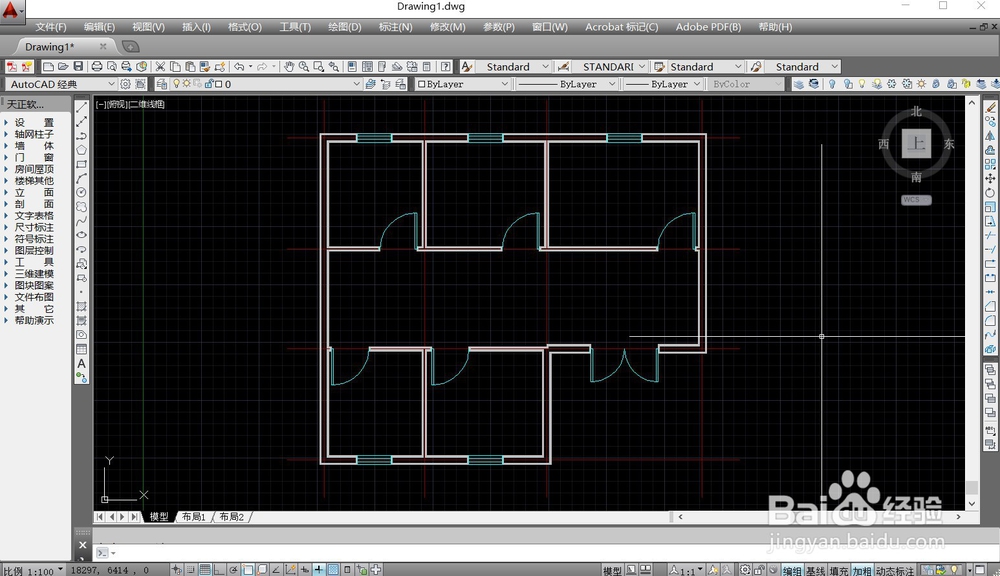Toggle 动态标注 in the status bar
Screen dimensions: 1000x576
(895, 571)
